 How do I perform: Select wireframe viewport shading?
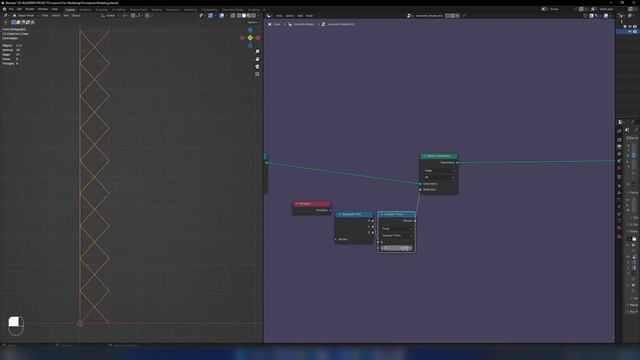239,16
